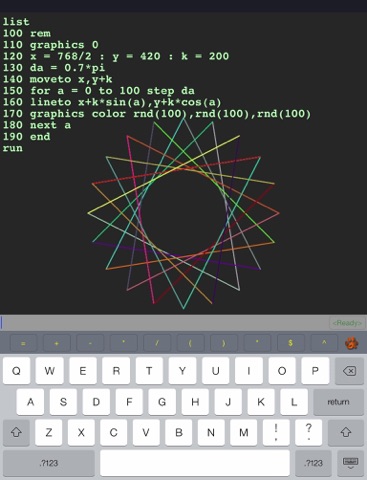The width and height of the screenshot is (367, 480).
Task: Tap the question mark key
Action: (309, 433)
